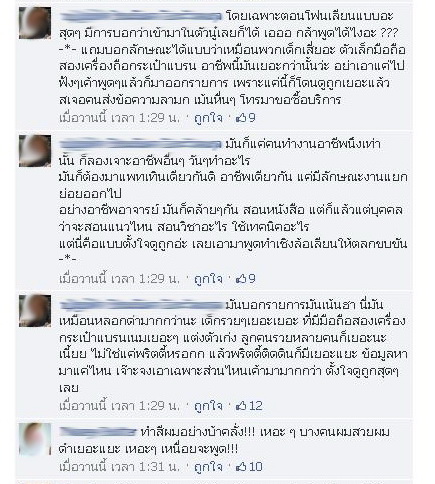The width and height of the screenshot is (435, 484).
Task: Open timestamp of the second comment
Action: [120, 279]
